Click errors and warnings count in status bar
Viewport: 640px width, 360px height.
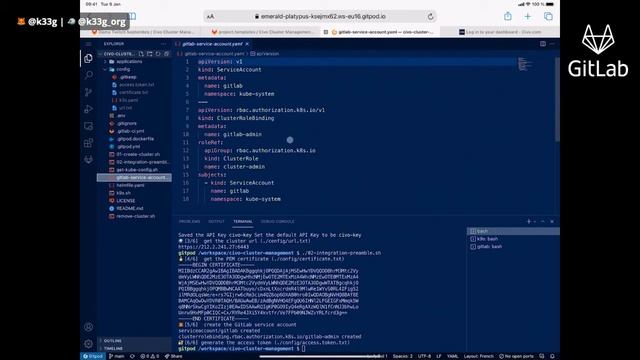tap(150, 356)
